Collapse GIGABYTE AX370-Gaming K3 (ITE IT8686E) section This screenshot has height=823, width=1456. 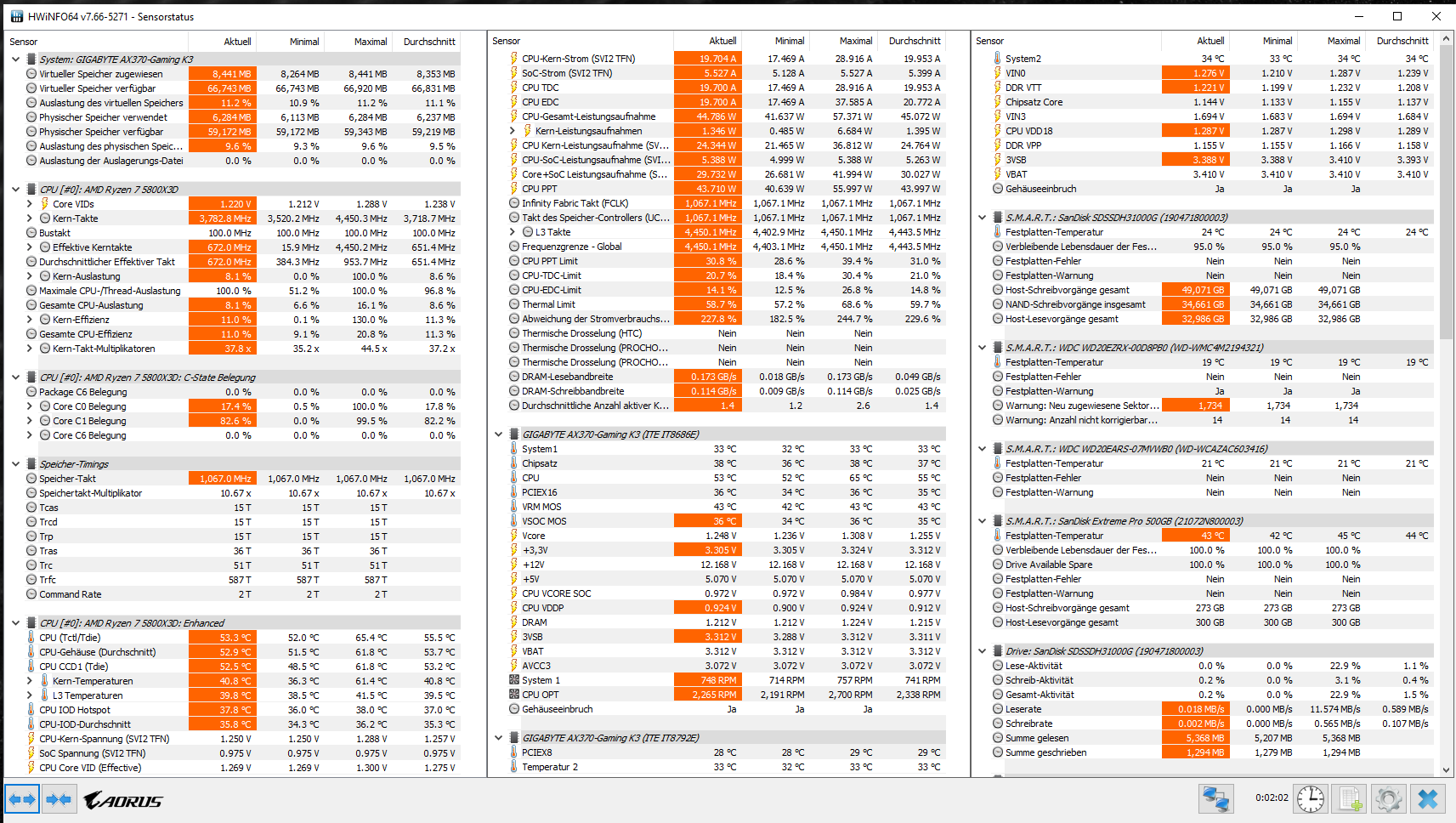point(499,434)
